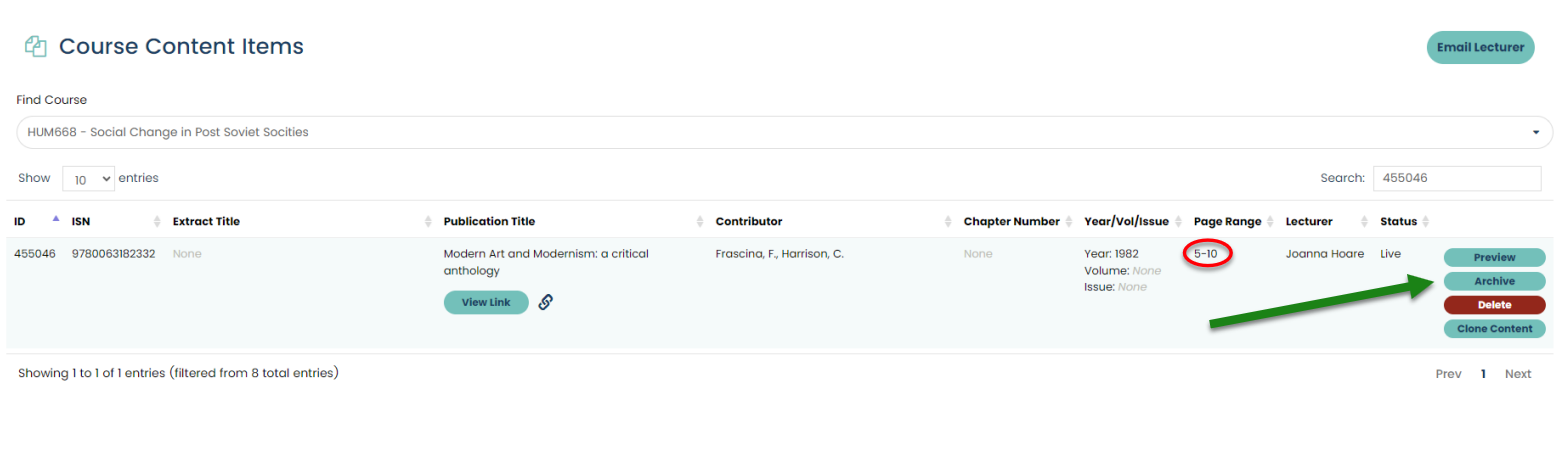Sort by Publication Title sort icon
The height and width of the screenshot is (452, 1558).
point(699,221)
